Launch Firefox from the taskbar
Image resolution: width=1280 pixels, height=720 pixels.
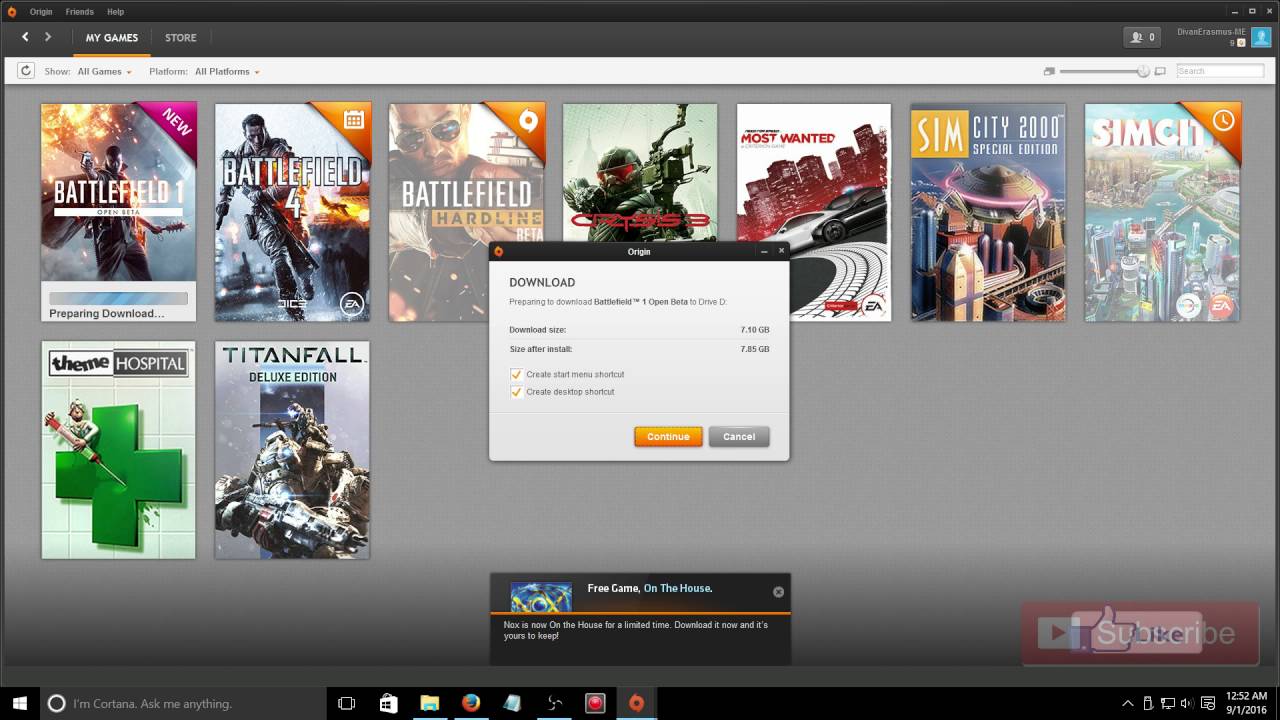(x=471, y=703)
